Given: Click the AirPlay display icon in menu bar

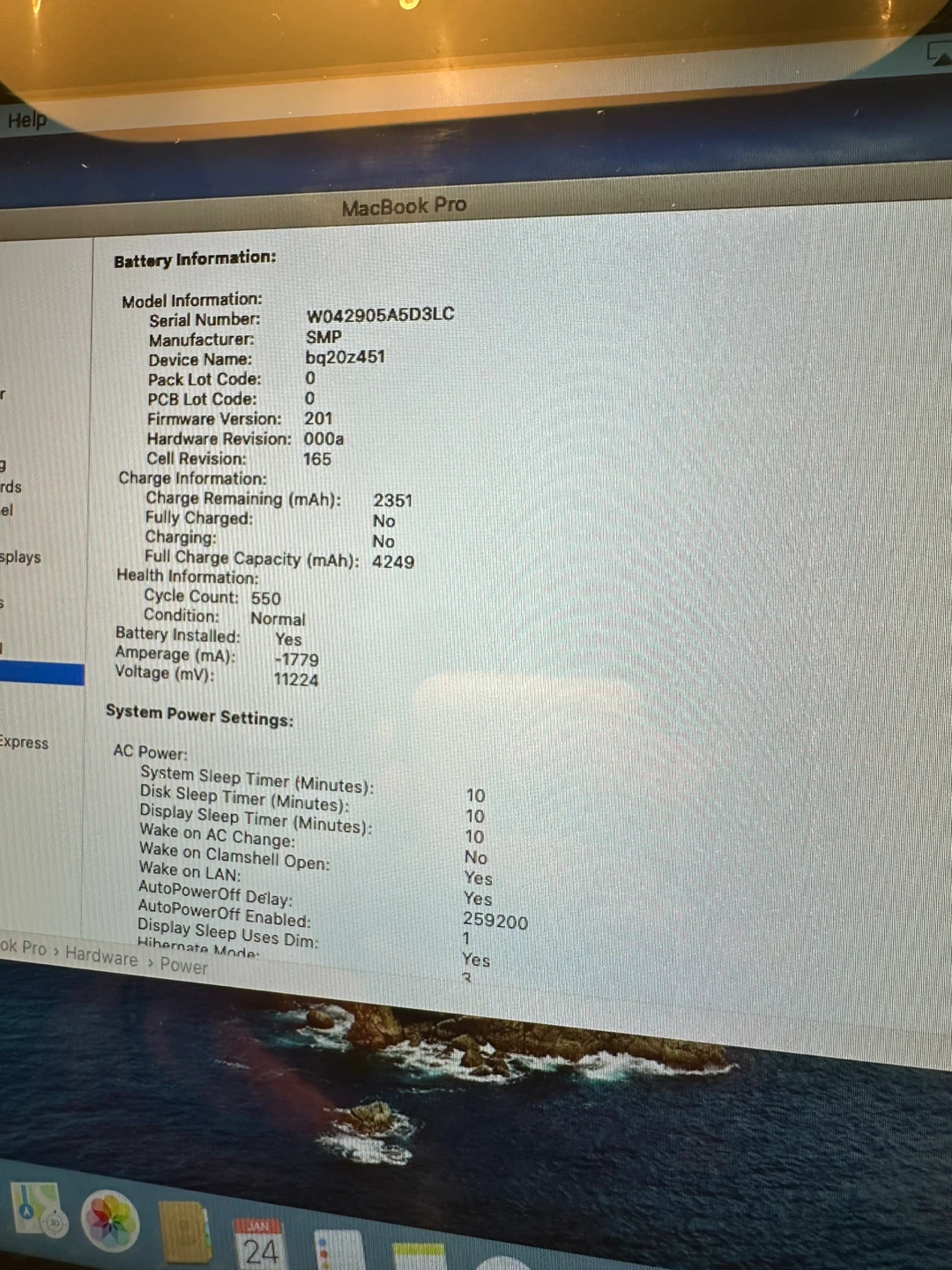Looking at the screenshot, I should [939, 55].
